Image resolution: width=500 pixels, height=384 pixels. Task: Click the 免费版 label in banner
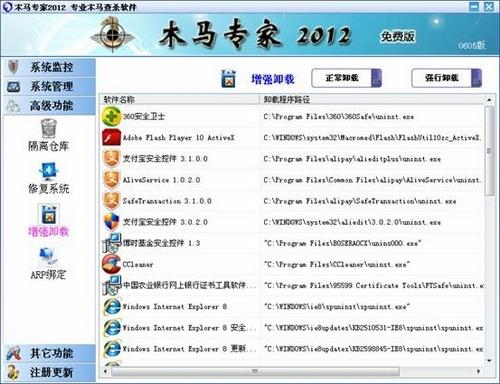pyautogui.click(x=398, y=36)
